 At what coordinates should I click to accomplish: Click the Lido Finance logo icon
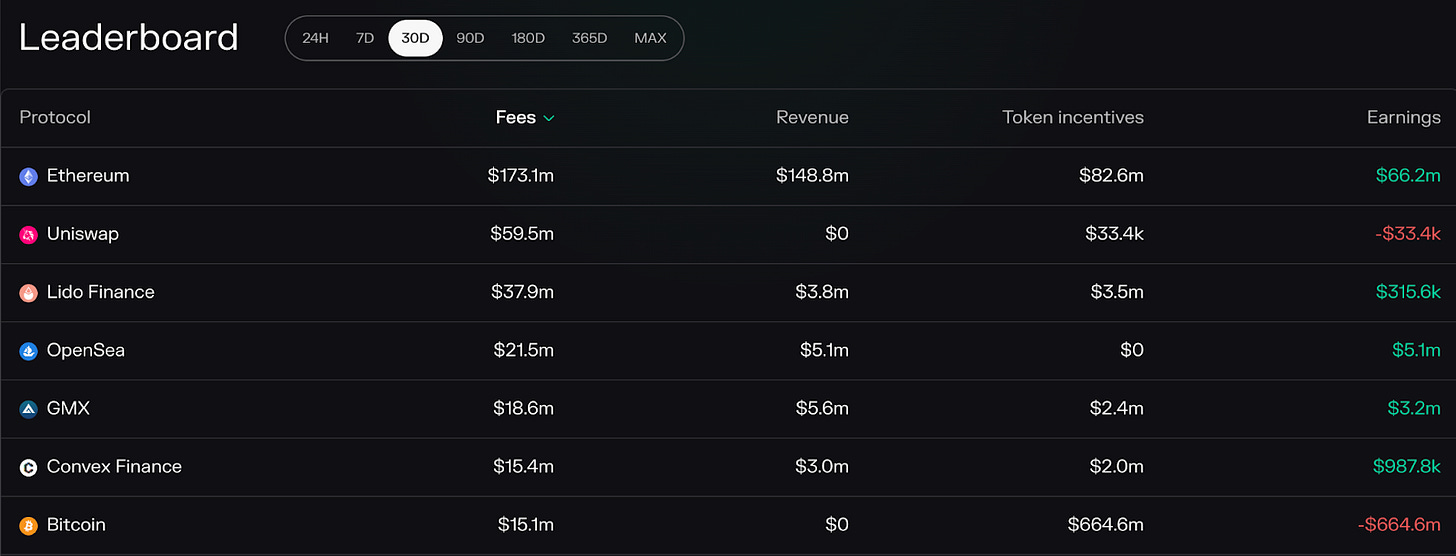click(28, 293)
